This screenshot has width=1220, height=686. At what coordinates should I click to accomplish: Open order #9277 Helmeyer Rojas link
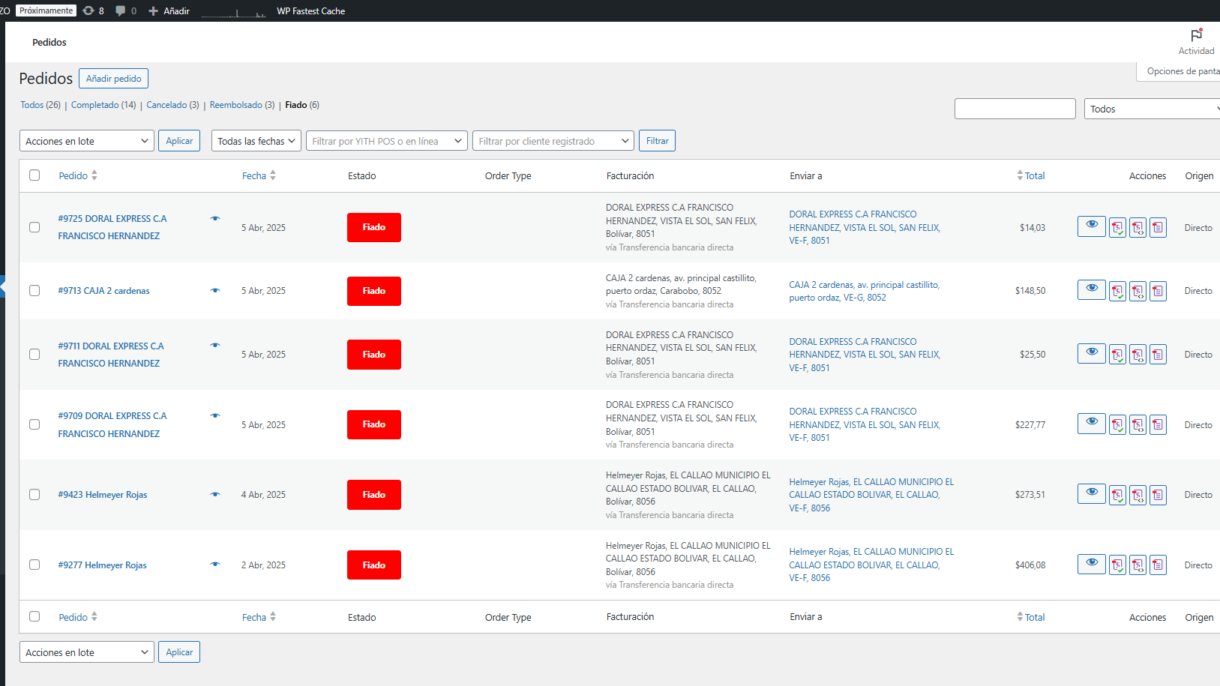point(102,565)
